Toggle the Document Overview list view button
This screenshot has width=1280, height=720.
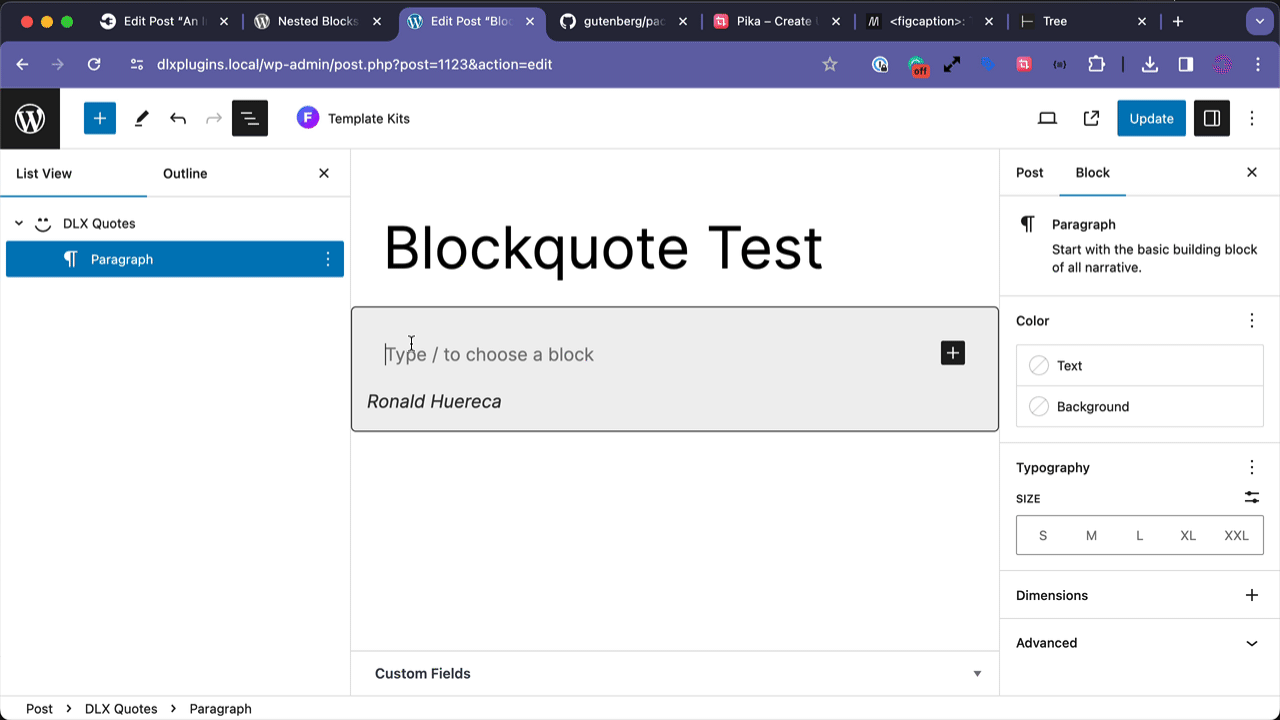pos(250,118)
